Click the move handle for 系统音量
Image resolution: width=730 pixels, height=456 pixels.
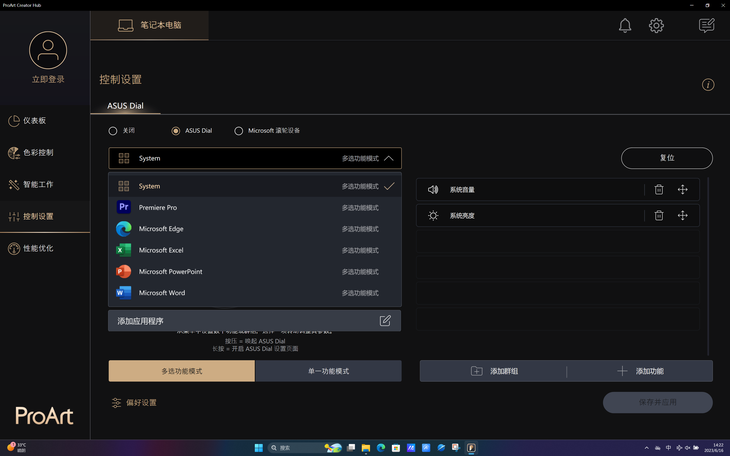(682, 190)
